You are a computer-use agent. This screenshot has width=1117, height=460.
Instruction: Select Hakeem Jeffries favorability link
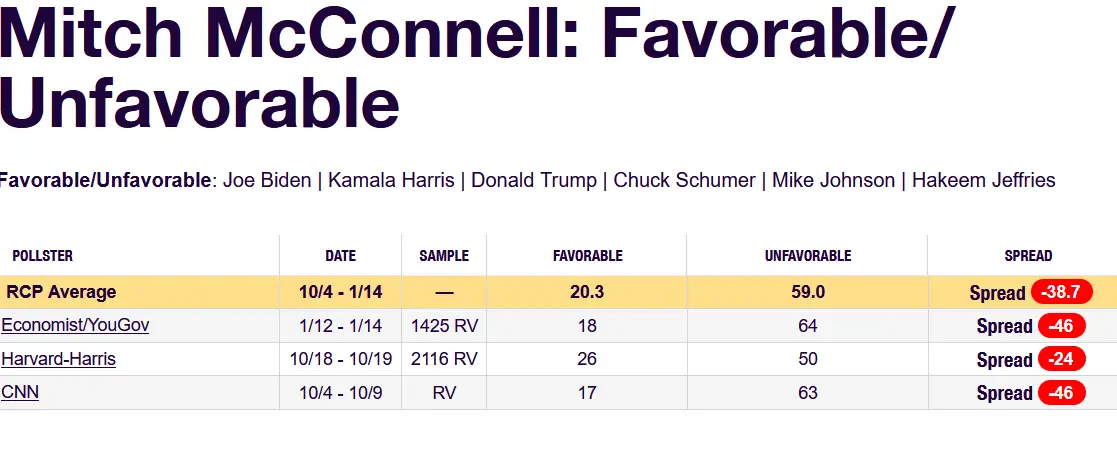pyautogui.click(x=983, y=181)
